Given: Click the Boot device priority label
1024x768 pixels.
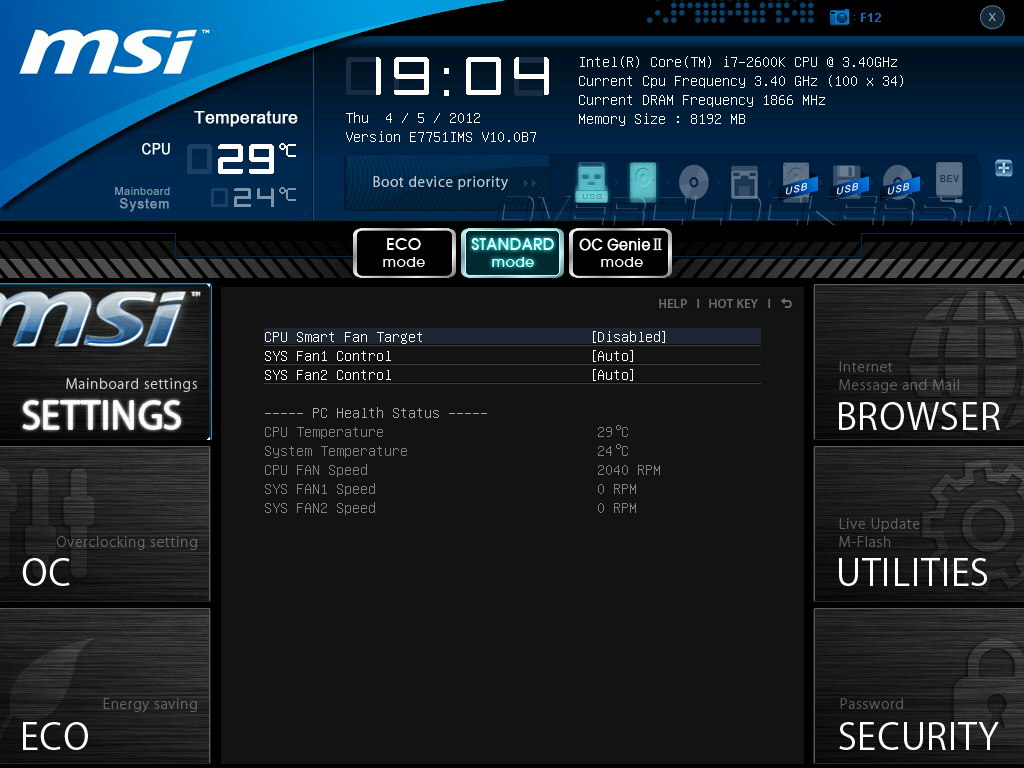Looking at the screenshot, I should [x=440, y=182].
